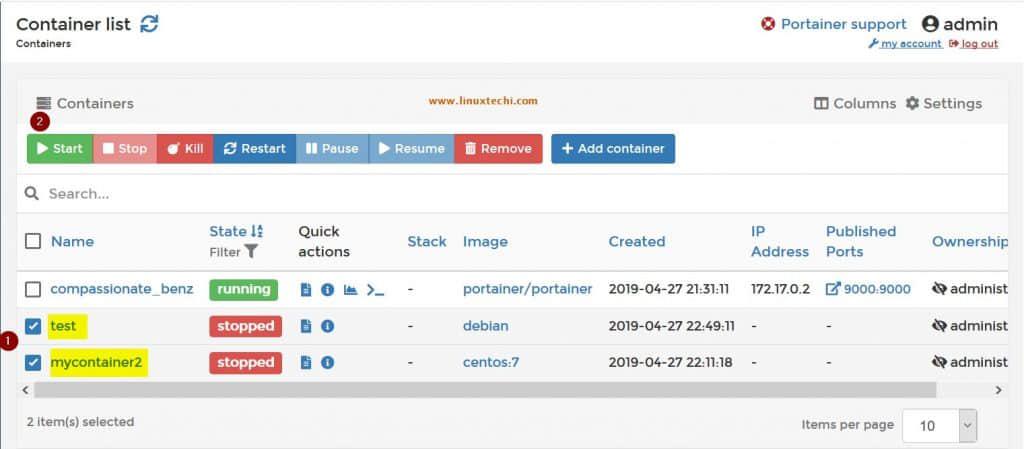Click the refresh icon beside Container list

[149, 24]
